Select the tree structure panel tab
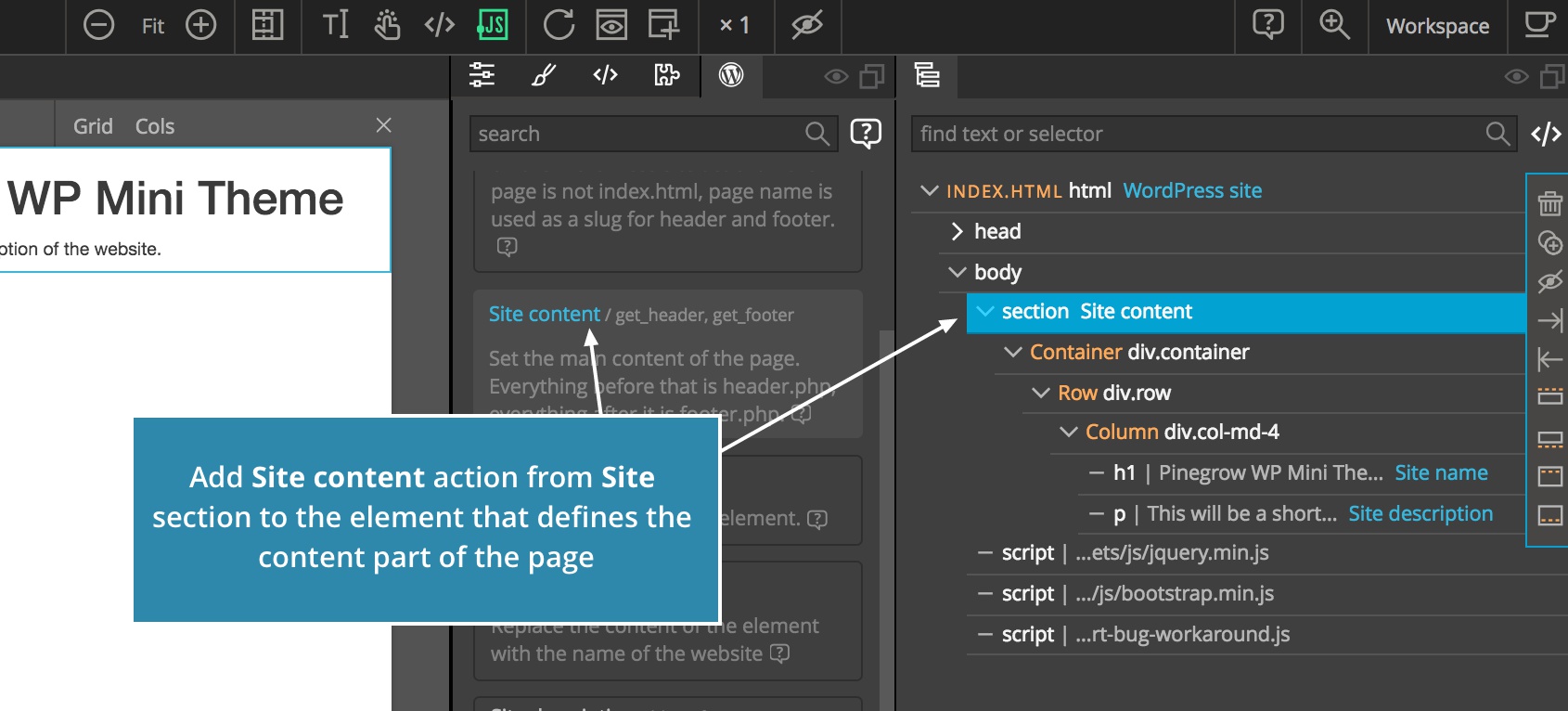 927,74
